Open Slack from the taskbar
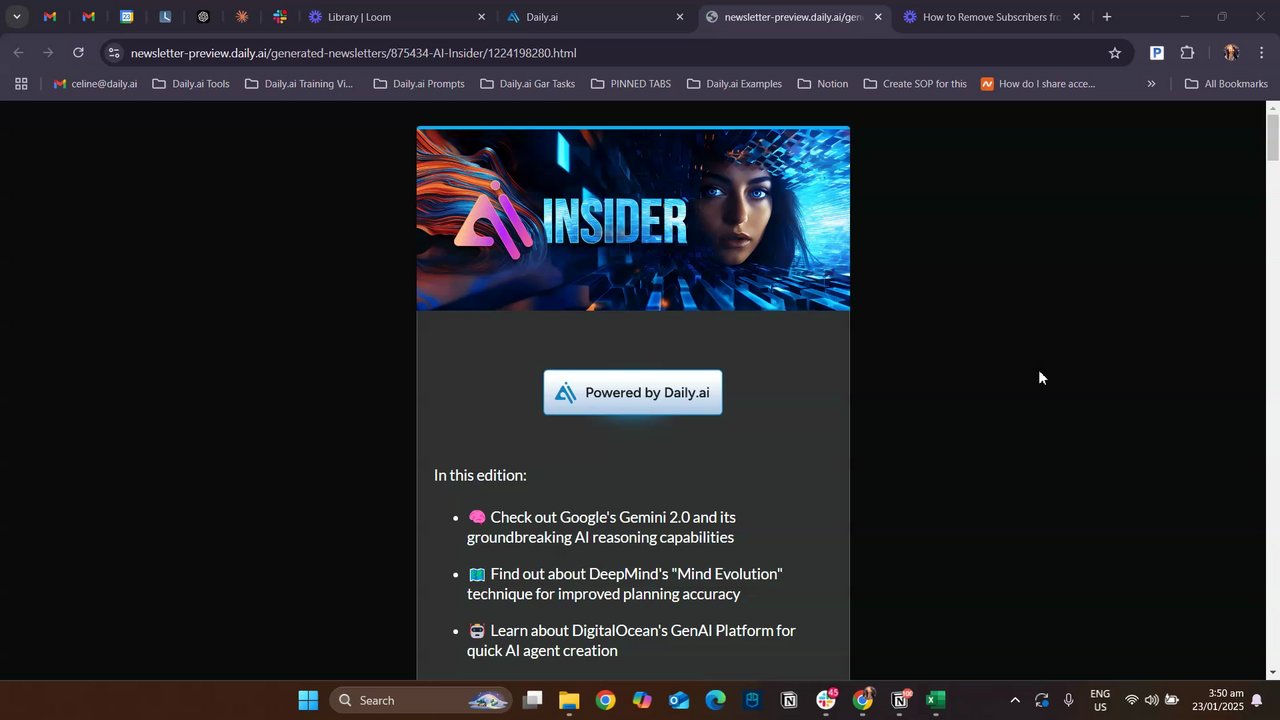Viewport: 1280px width, 720px height. tap(826, 700)
